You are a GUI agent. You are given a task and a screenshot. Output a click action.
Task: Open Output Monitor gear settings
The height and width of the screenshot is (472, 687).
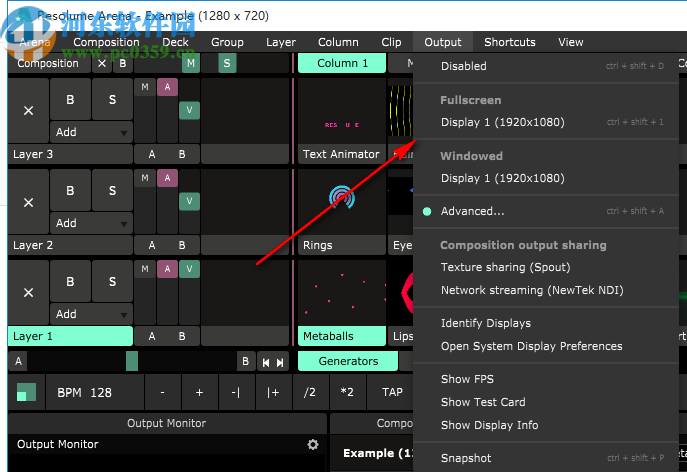[313, 444]
